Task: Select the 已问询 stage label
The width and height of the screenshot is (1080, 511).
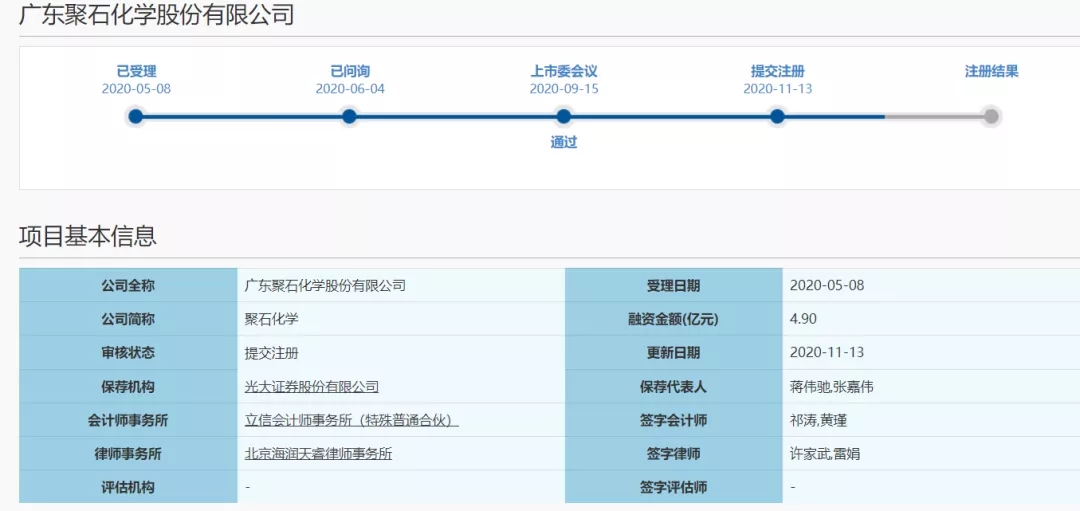Action: [350, 71]
